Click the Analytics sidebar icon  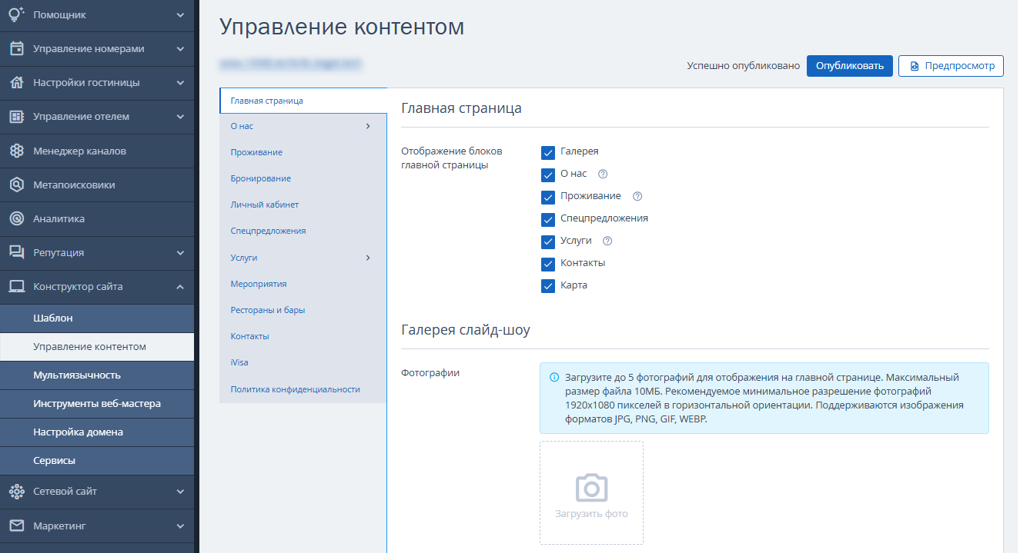(16, 219)
